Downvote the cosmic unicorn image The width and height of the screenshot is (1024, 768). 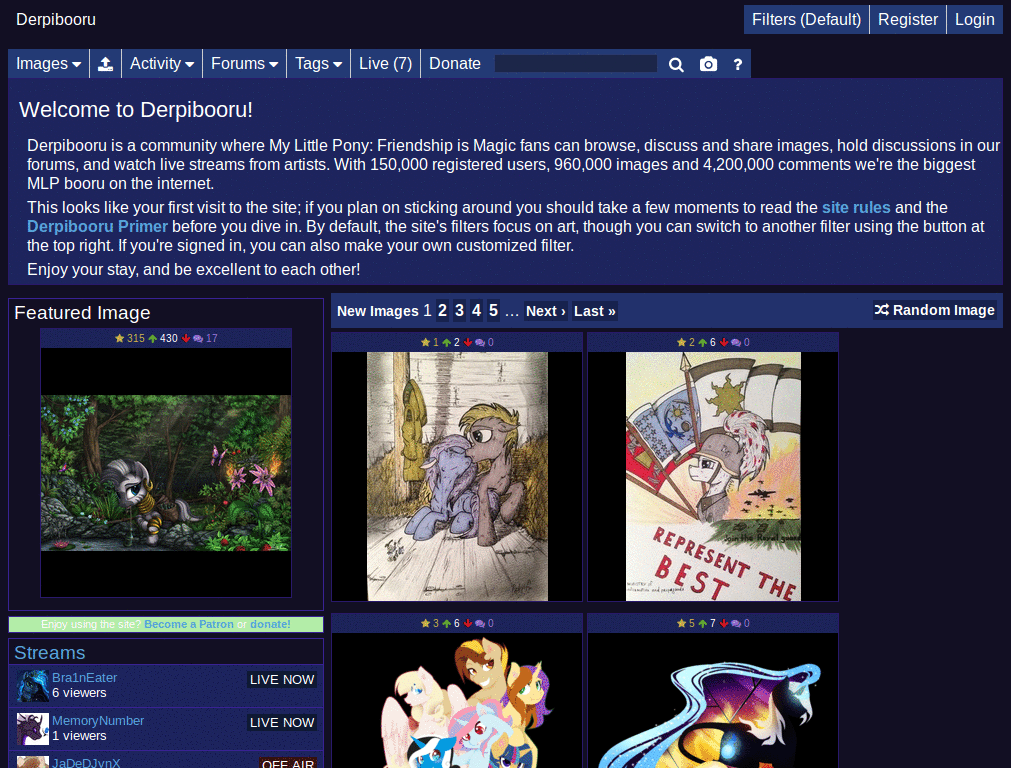[x=724, y=624]
